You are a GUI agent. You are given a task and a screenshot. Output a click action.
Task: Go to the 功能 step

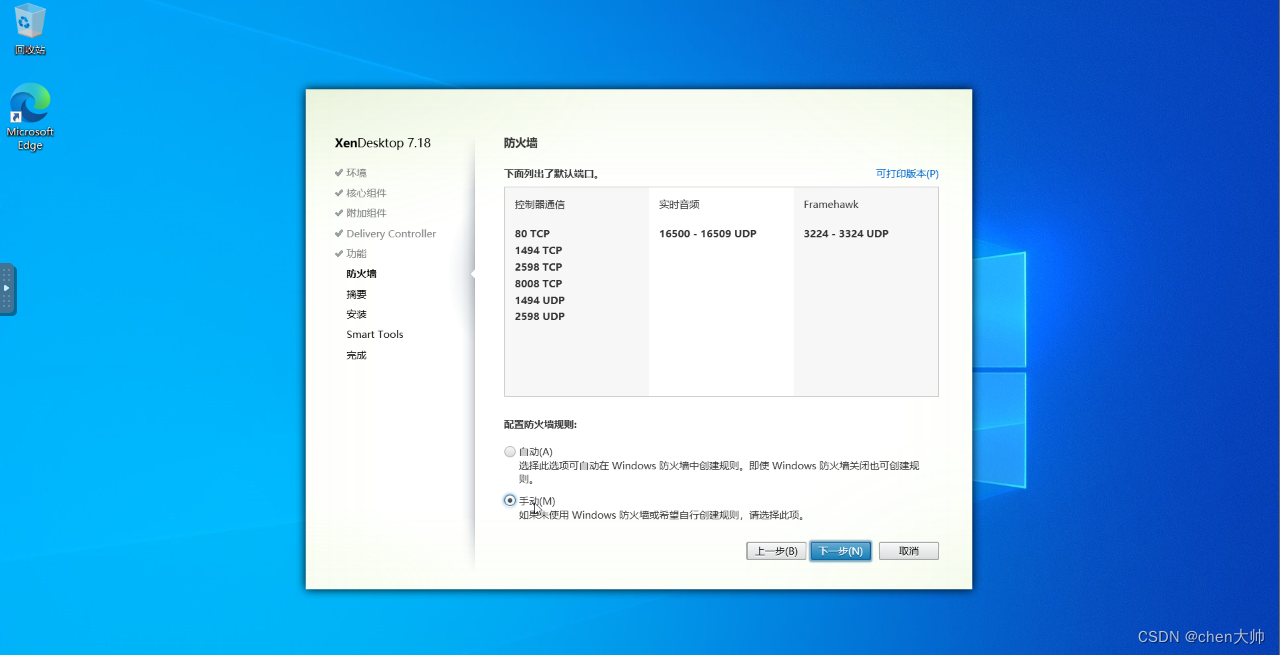pyautogui.click(x=356, y=254)
